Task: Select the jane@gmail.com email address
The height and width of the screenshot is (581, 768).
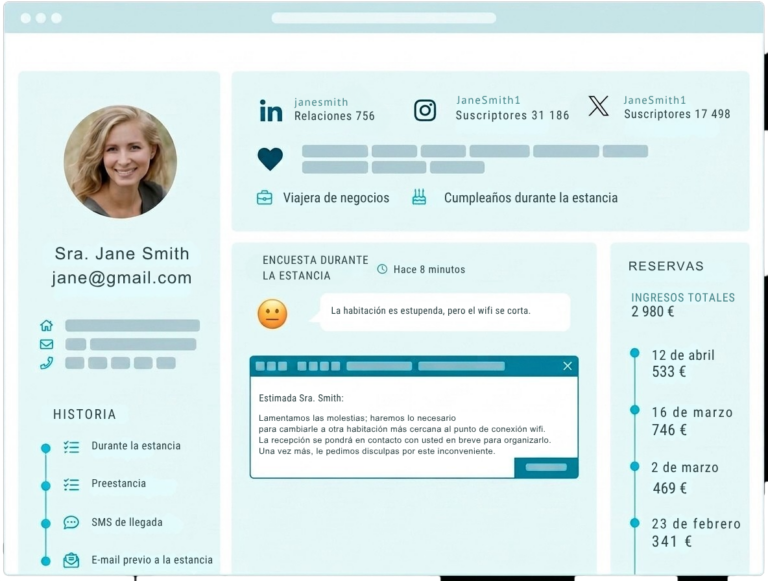Action: click(121, 278)
